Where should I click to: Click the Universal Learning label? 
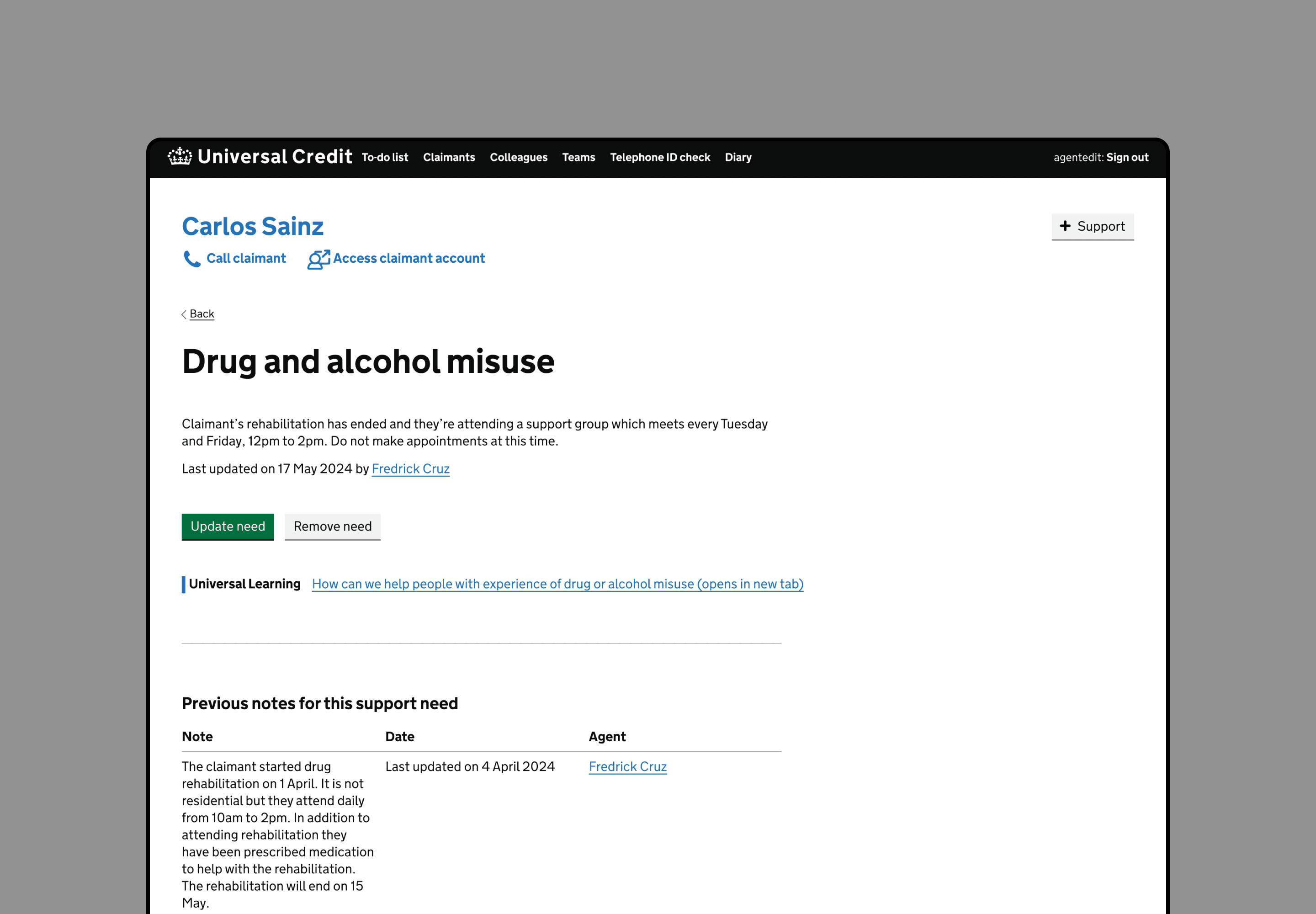tap(244, 584)
